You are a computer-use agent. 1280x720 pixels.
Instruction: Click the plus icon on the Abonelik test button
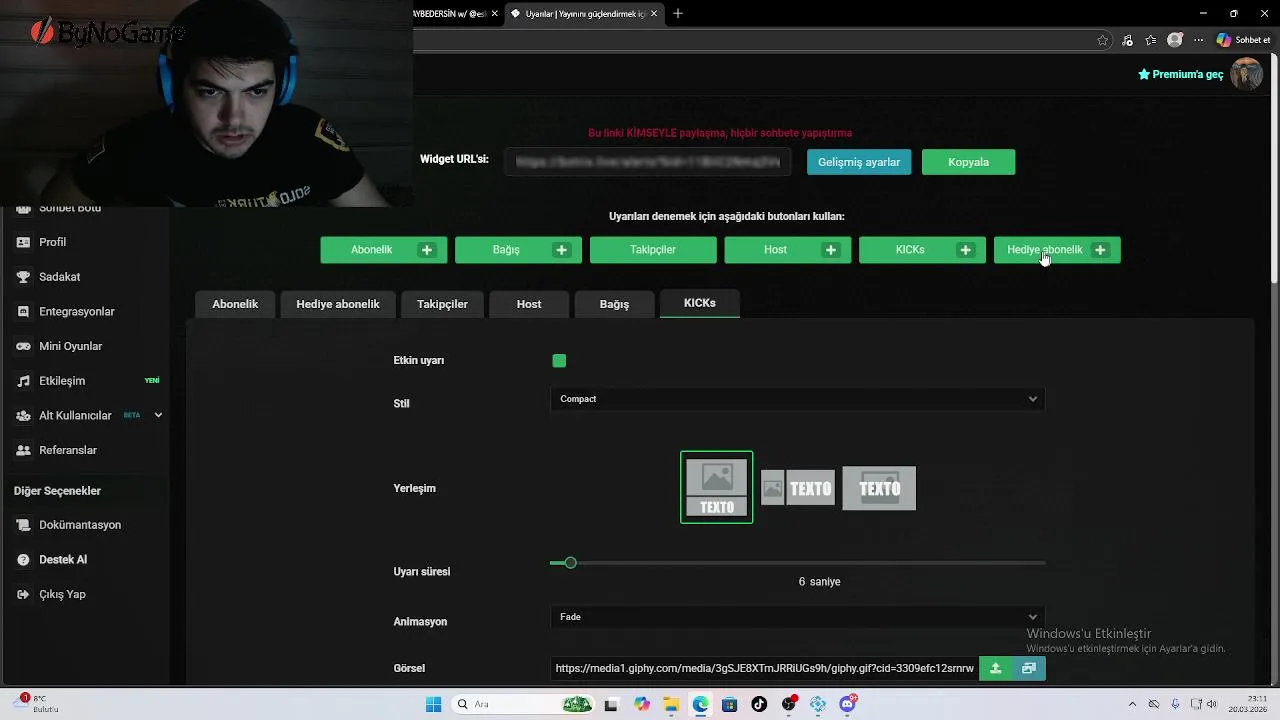tap(427, 250)
